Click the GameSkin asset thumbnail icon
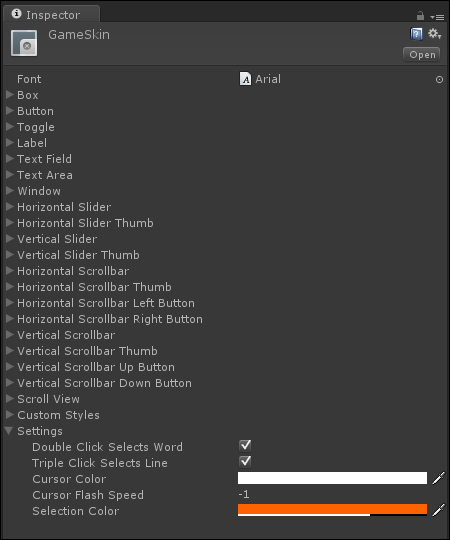 click(x=24, y=43)
